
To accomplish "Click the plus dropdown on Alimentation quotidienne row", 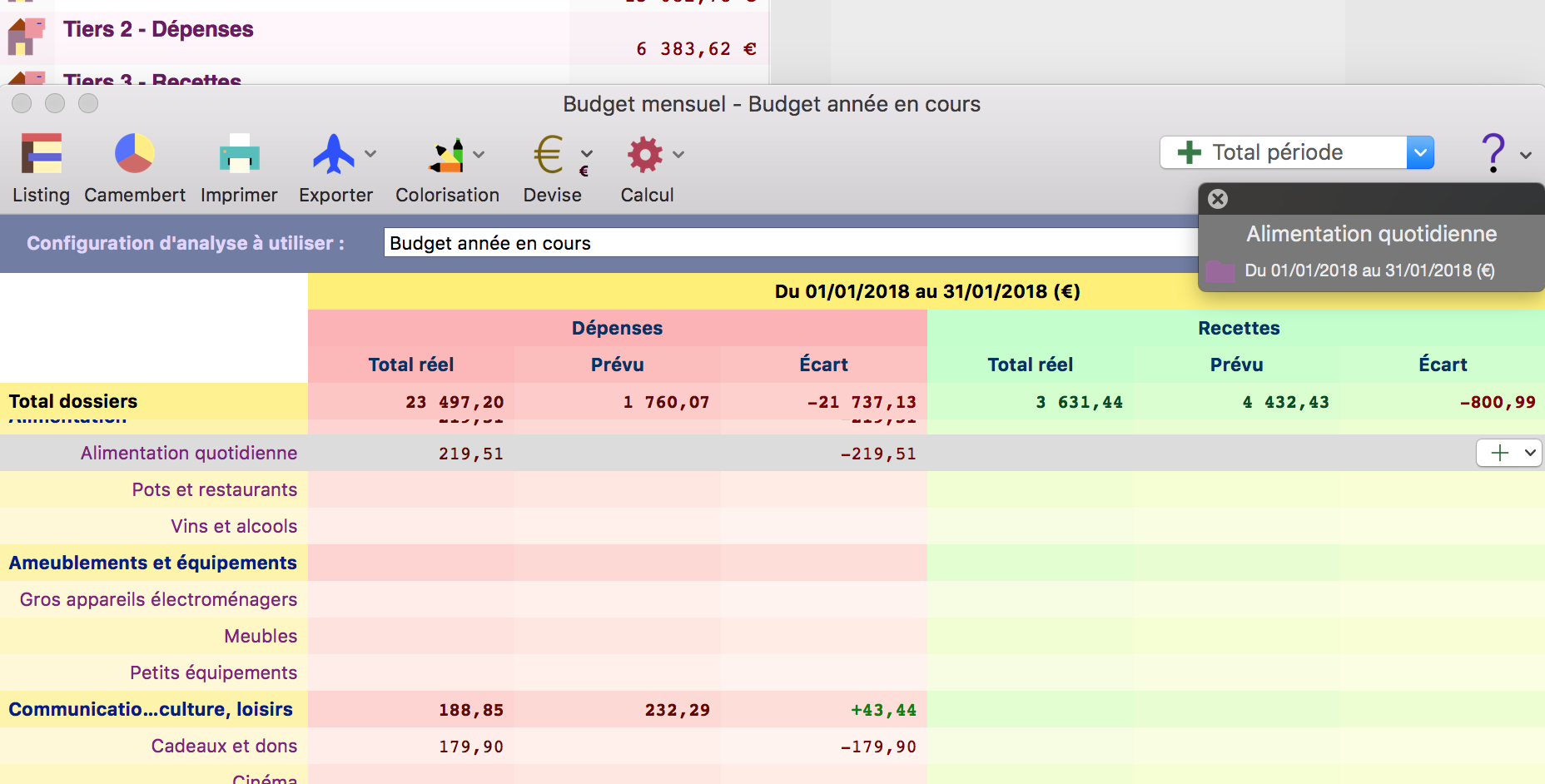I will point(1508,453).
